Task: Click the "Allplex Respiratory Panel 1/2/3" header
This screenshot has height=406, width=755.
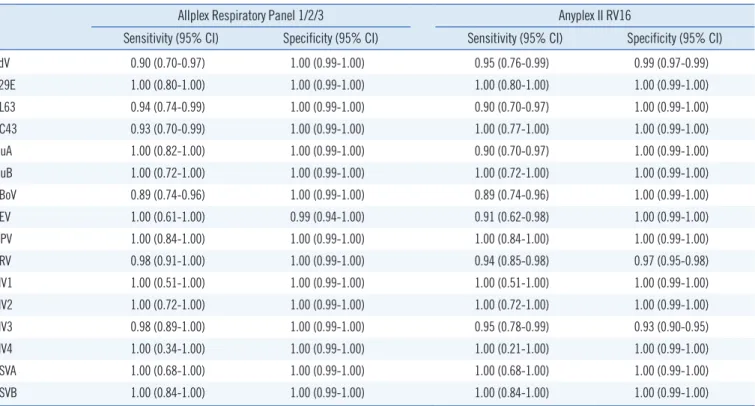Action: pyautogui.click(x=250, y=15)
